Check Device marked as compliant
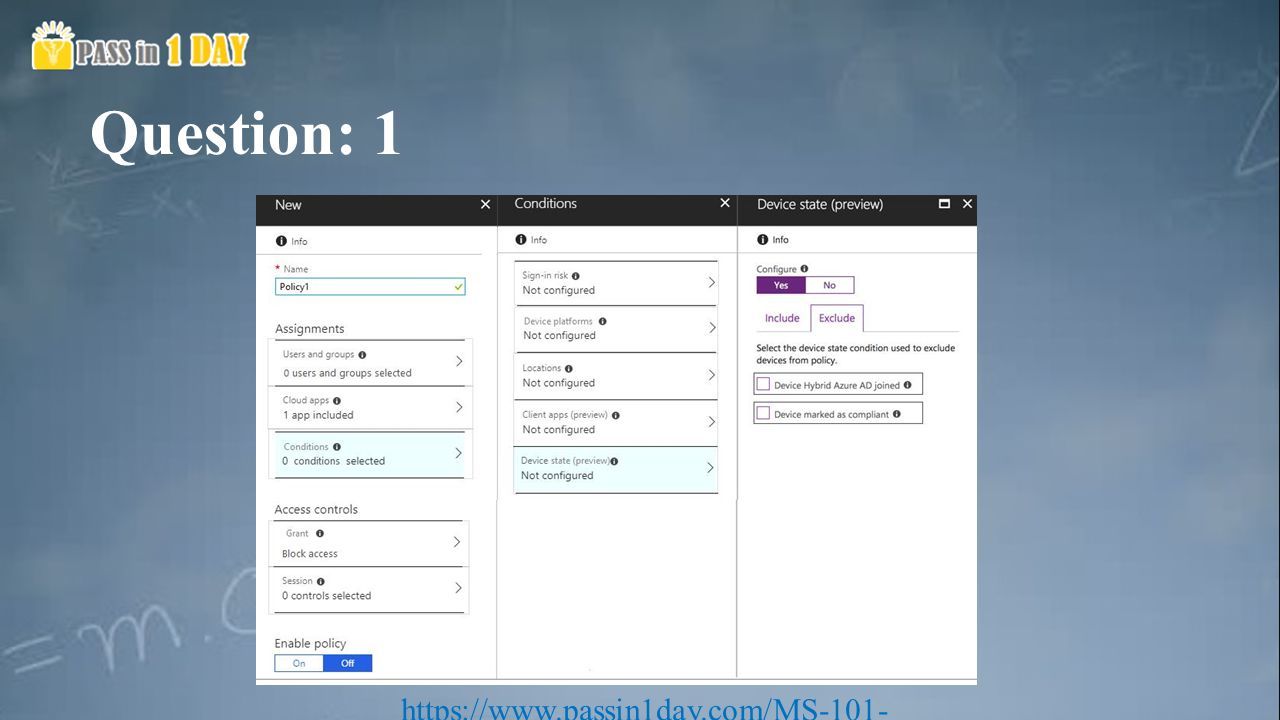 point(764,413)
